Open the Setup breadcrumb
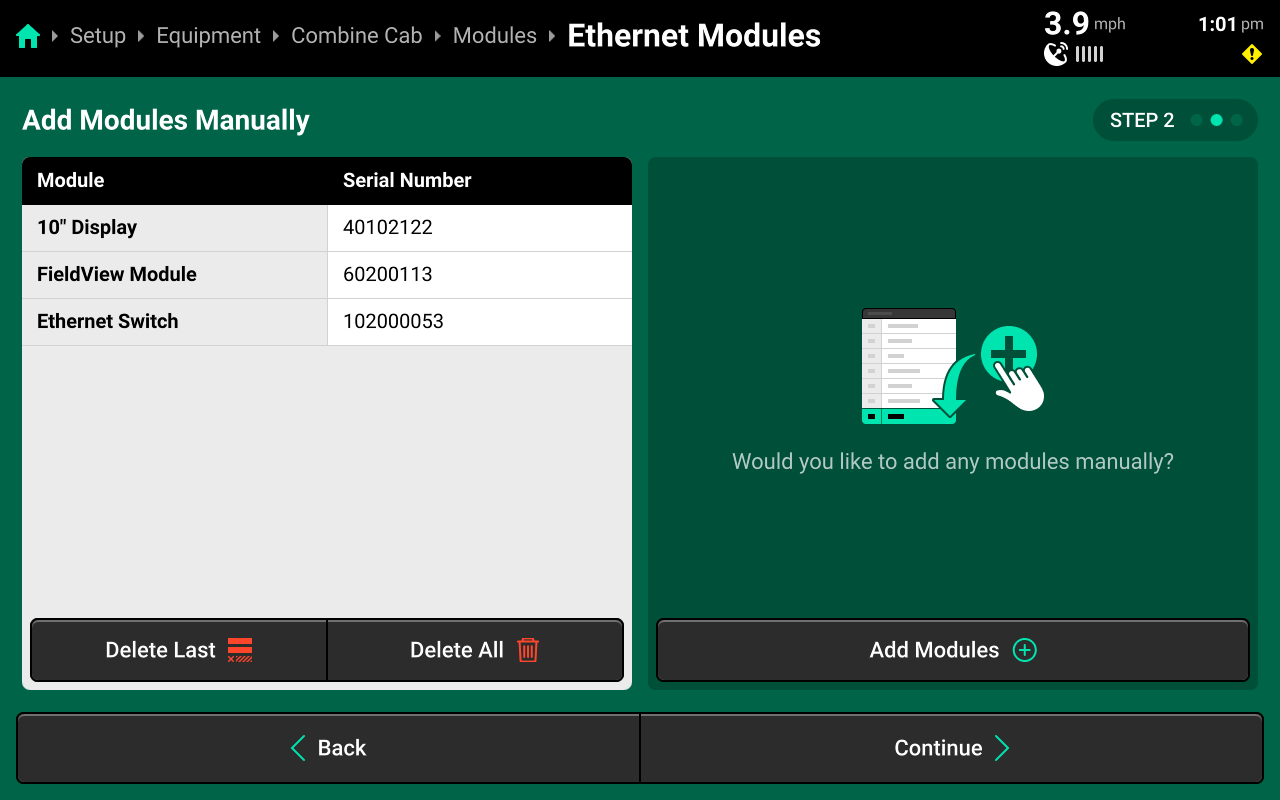Screen dimensions: 1280x800 point(98,36)
